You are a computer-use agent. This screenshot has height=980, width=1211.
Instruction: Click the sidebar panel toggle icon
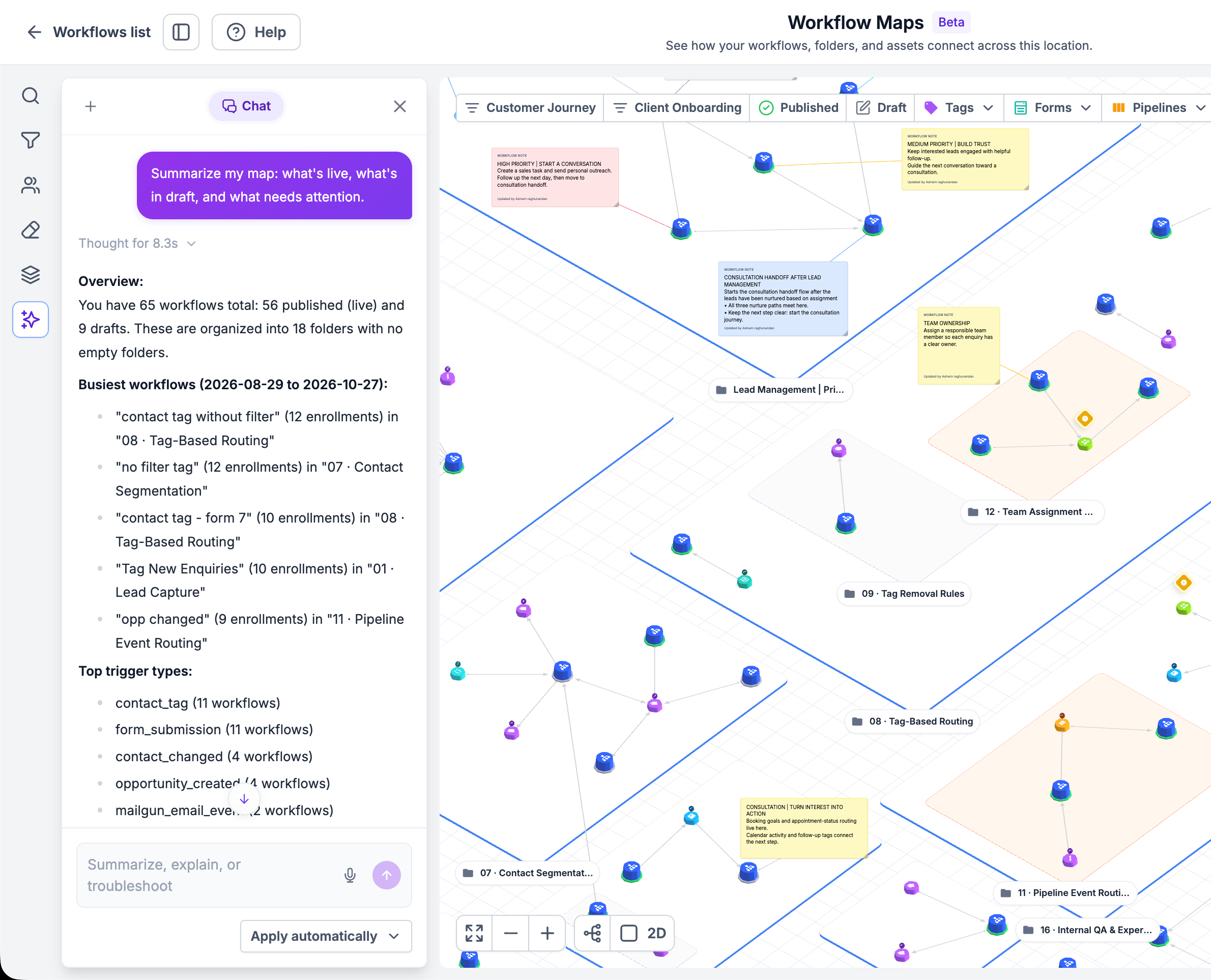(181, 32)
